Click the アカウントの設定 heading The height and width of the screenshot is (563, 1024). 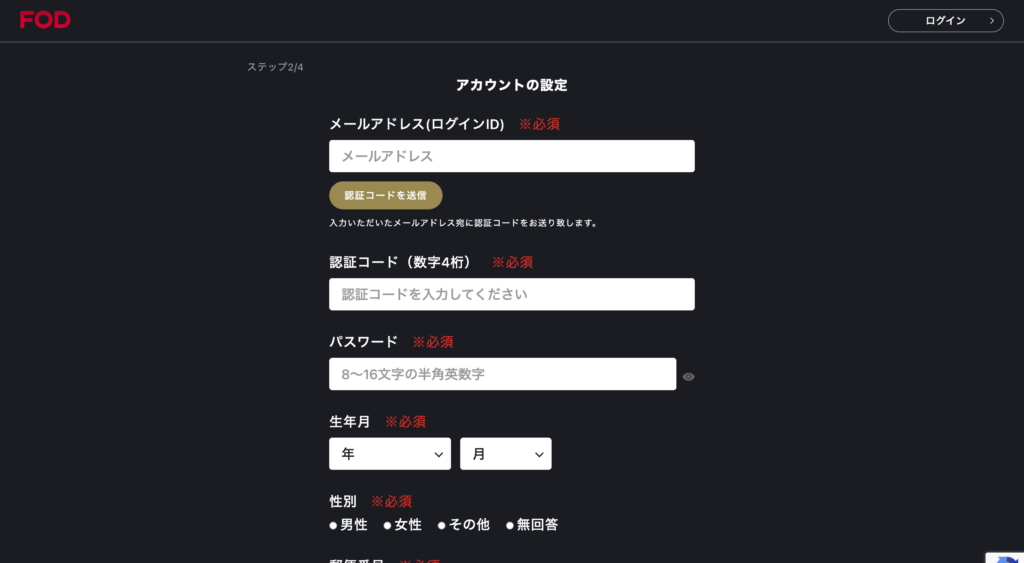tap(511, 85)
